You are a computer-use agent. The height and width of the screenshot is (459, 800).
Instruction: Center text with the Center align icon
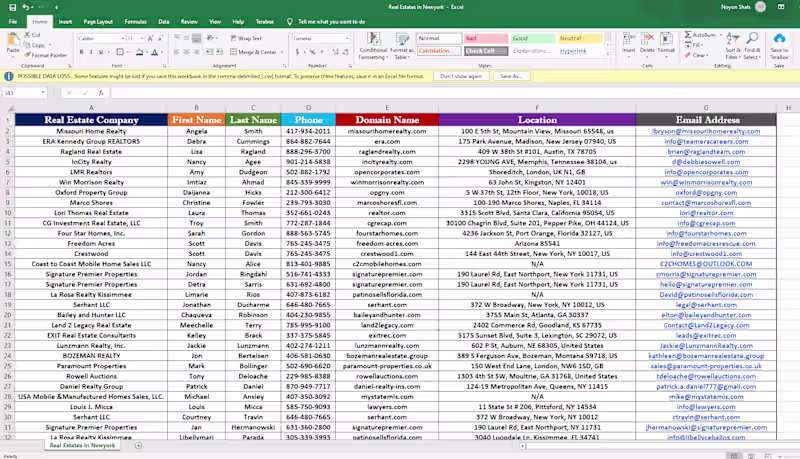[187, 52]
